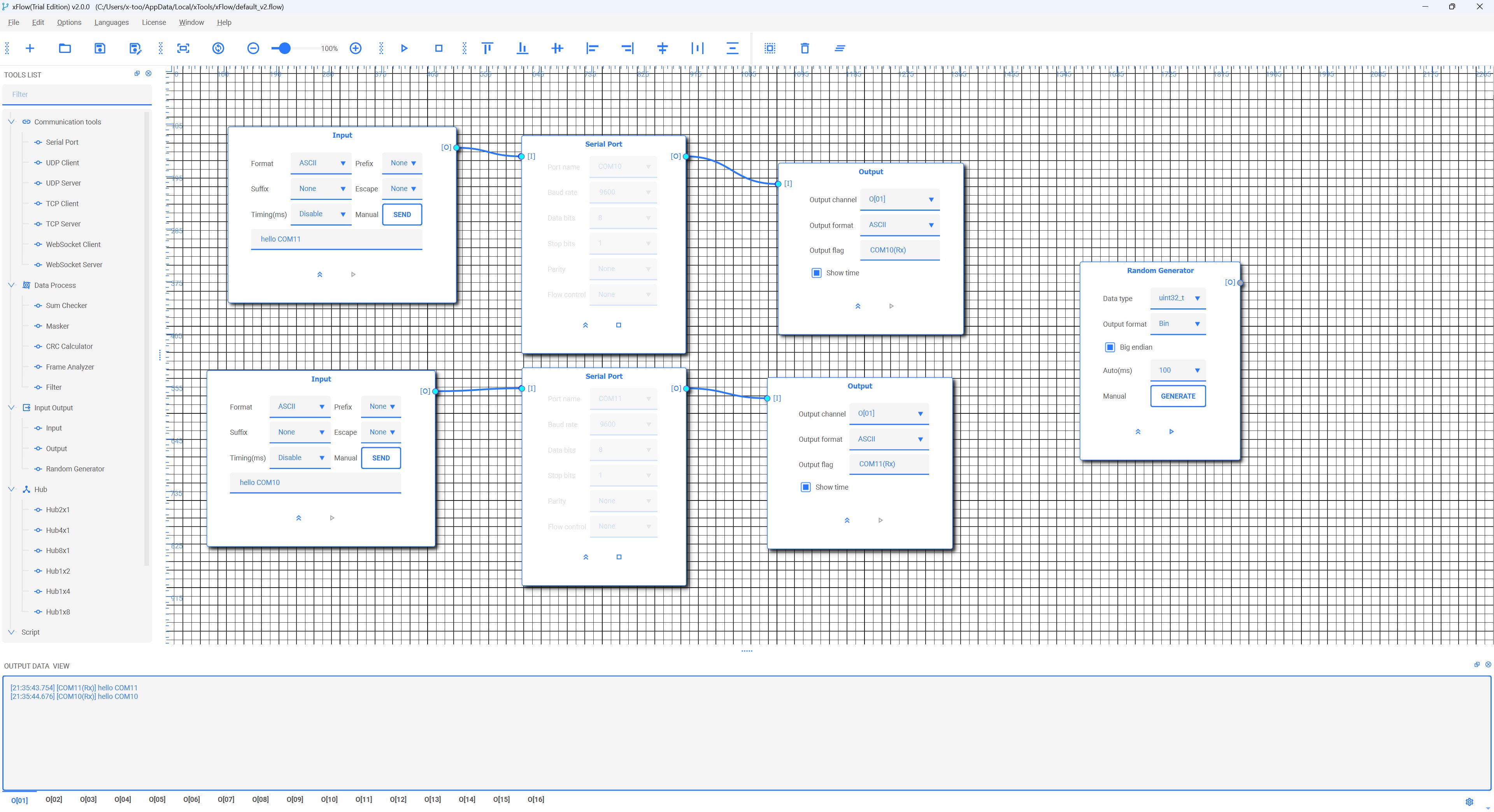Click the trash delete toolbar icon
1494x812 pixels.
805,48
